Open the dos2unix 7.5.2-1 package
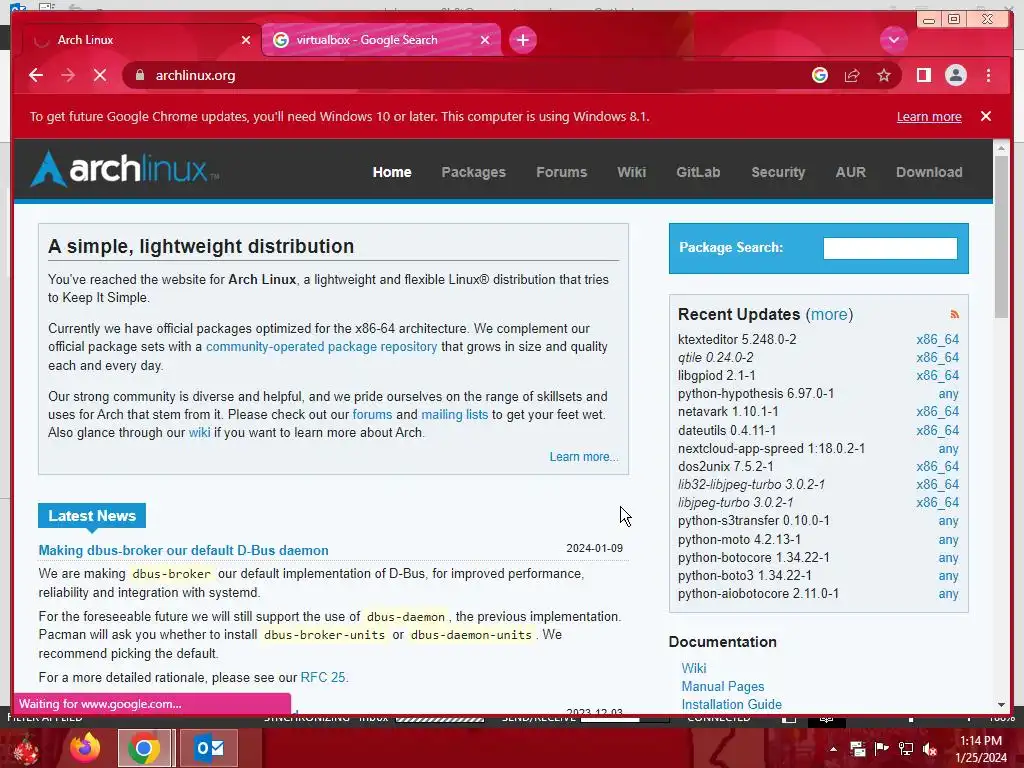The width and height of the screenshot is (1024, 768). point(726,467)
